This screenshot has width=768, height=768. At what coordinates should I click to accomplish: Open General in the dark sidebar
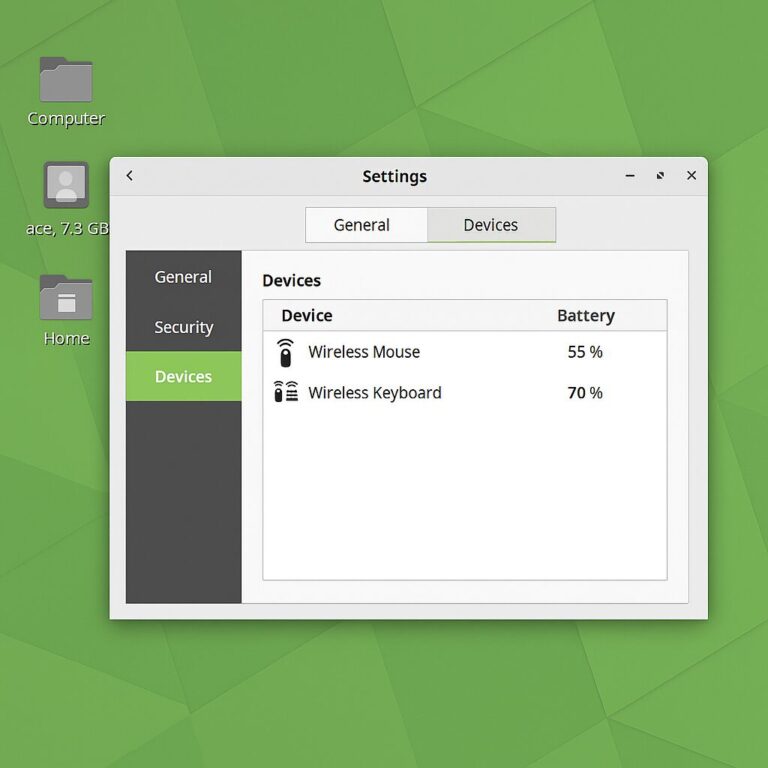184,277
